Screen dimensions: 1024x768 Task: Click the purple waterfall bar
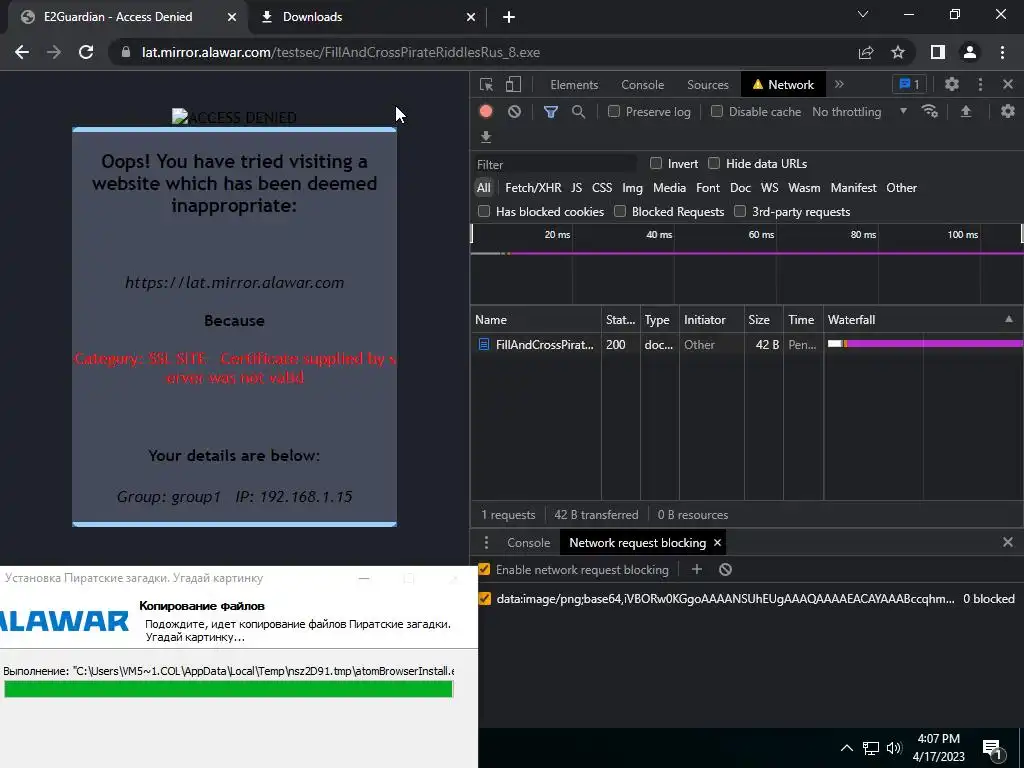click(x=934, y=344)
